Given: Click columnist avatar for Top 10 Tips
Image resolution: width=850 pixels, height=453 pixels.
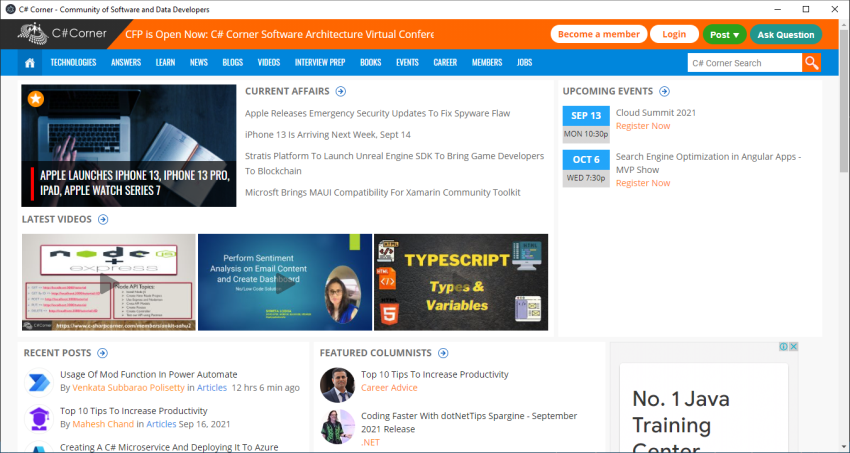Looking at the screenshot, I should click(x=337, y=385).
